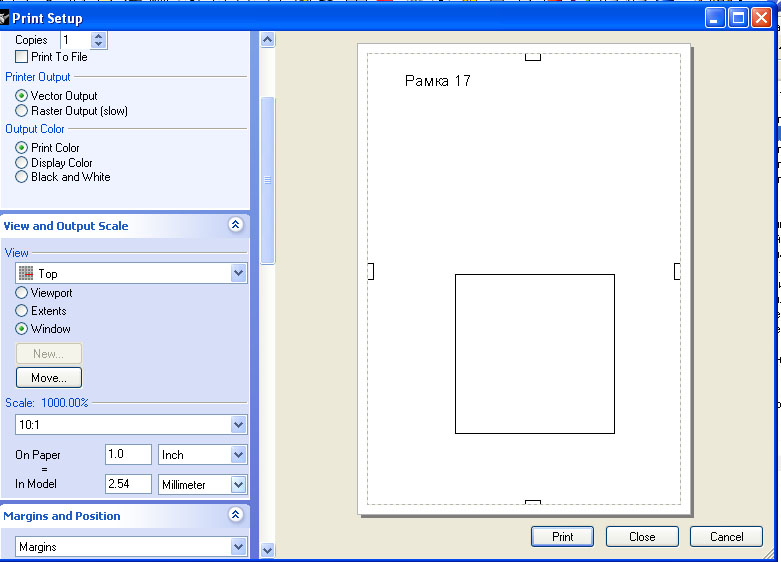Screen dimensions: 781x562
Task: Collapse the View and Output Scale section
Action: [x=236, y=225]
